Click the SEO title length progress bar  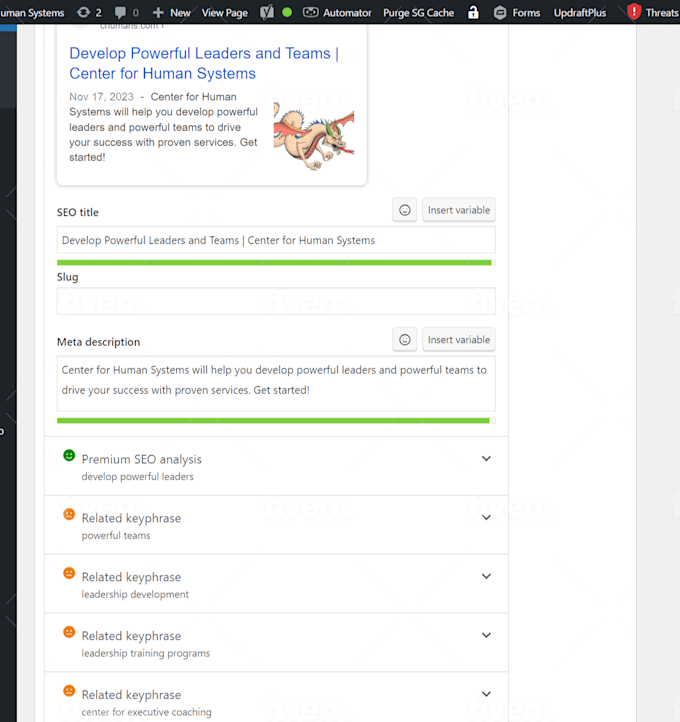click(276, 263)
